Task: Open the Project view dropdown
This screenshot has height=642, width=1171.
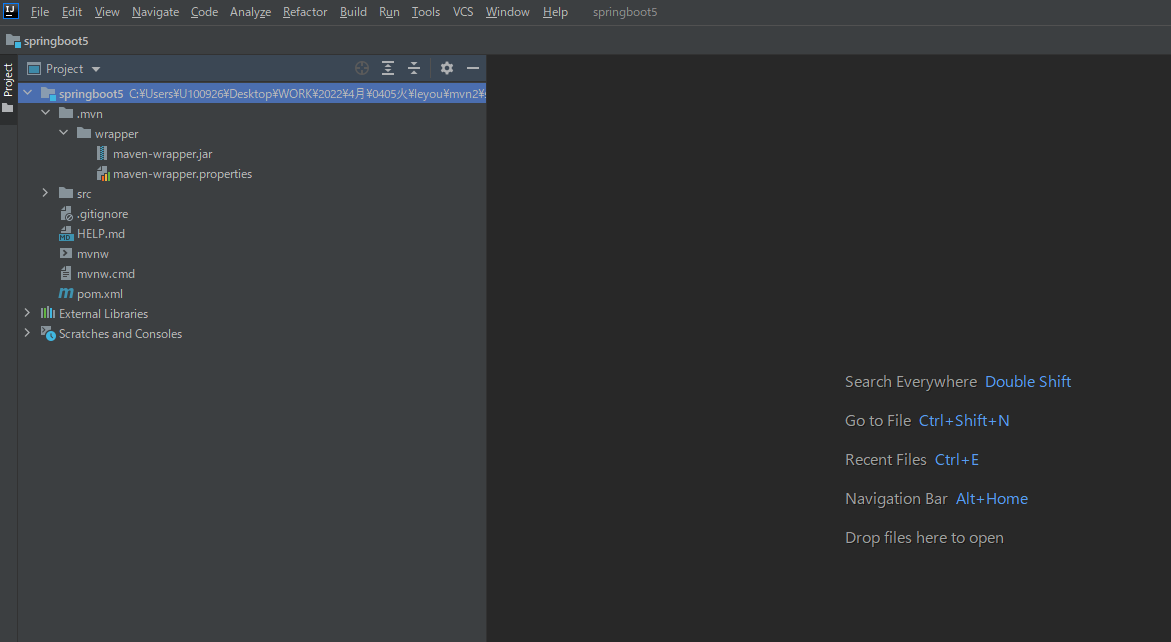Action: pyautogui.click(x=96, y=69)
